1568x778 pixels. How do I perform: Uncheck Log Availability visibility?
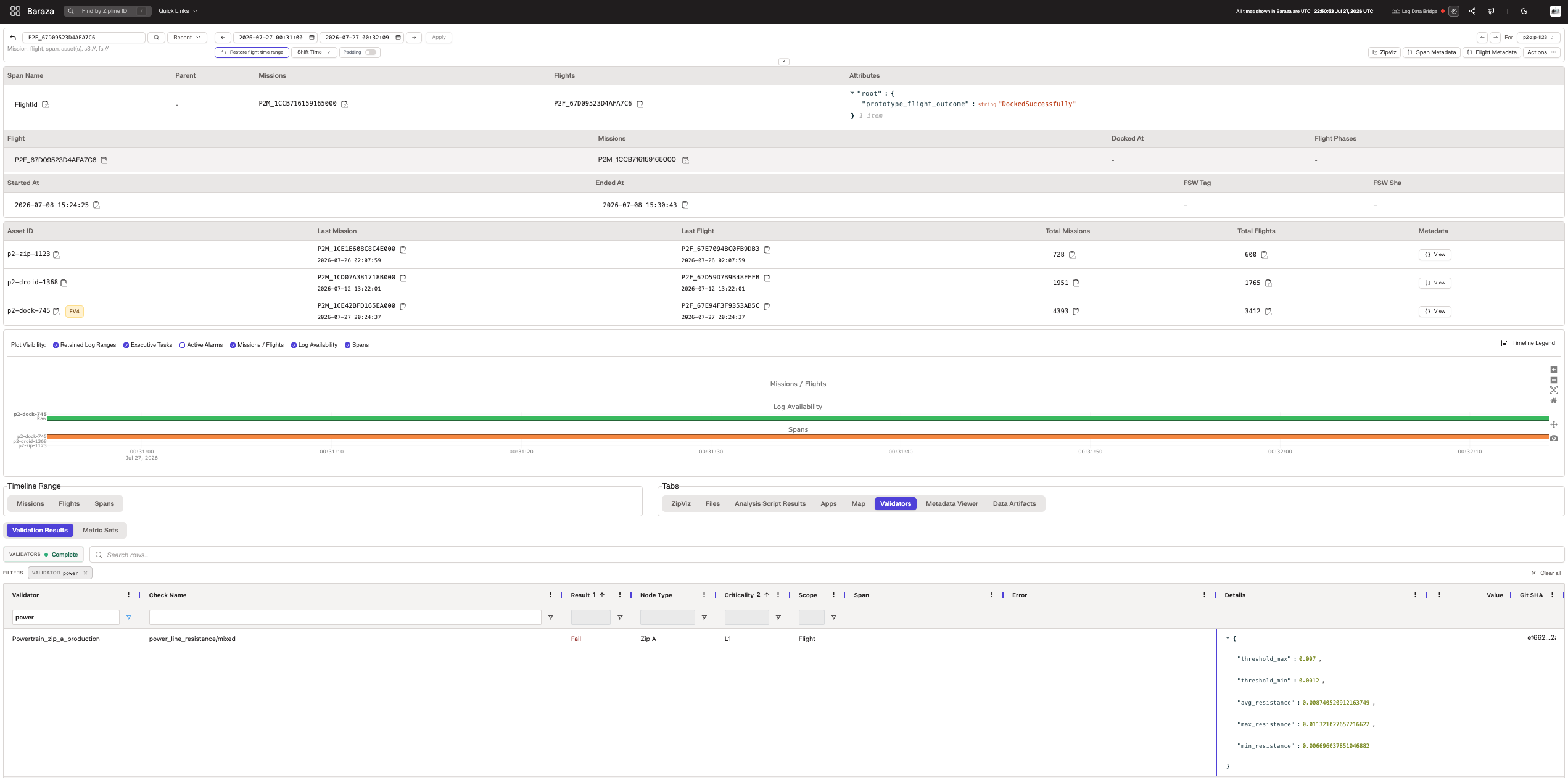pos(294,345)
